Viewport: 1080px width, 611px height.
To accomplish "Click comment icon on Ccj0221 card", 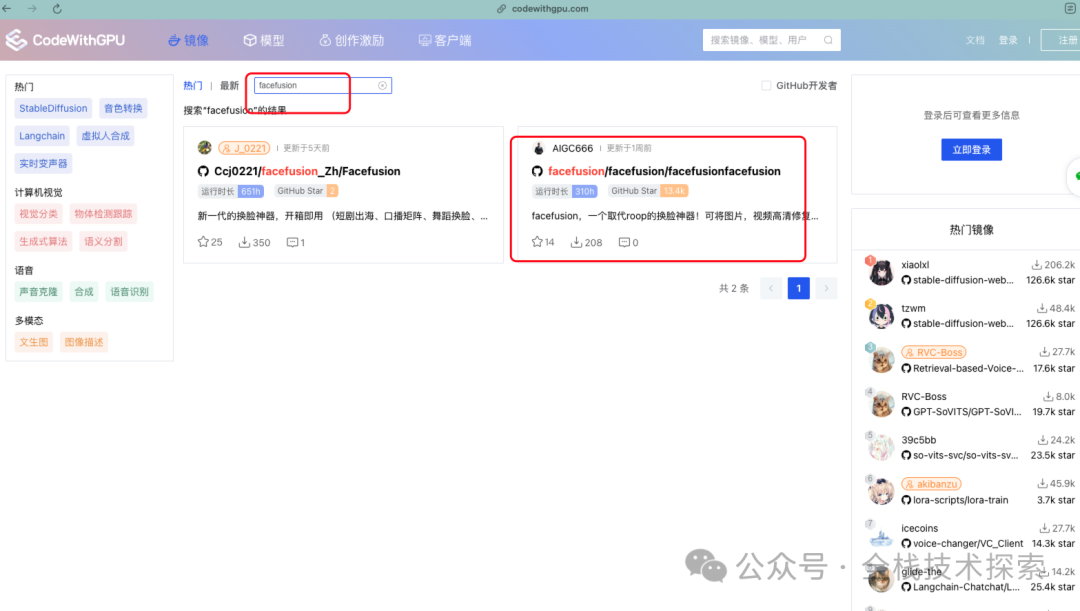I will (292, 242).
